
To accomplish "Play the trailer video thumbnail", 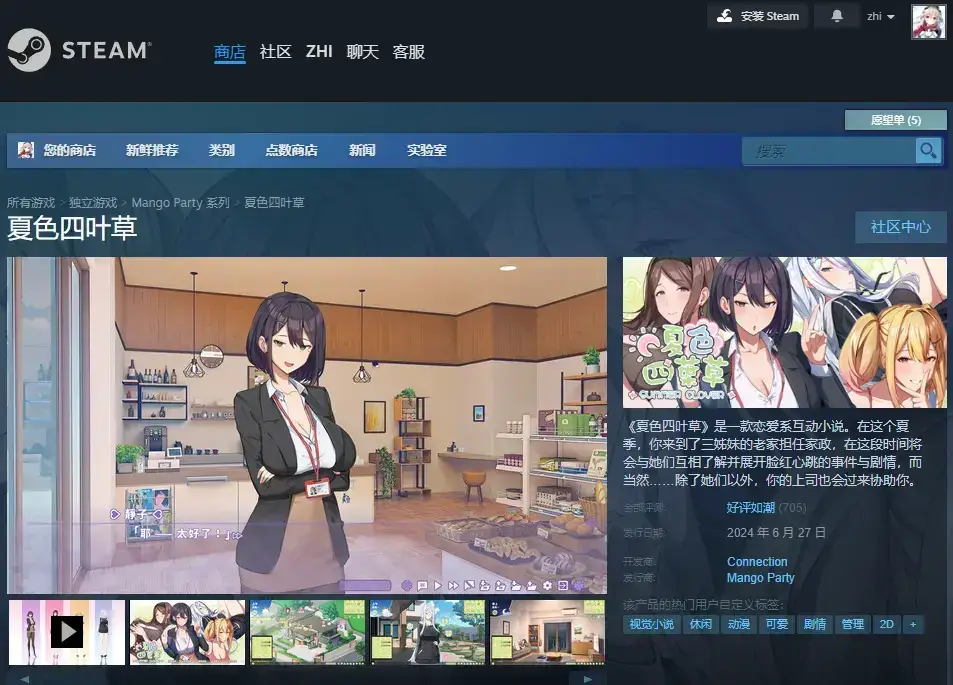I will (x=67, y=632).
